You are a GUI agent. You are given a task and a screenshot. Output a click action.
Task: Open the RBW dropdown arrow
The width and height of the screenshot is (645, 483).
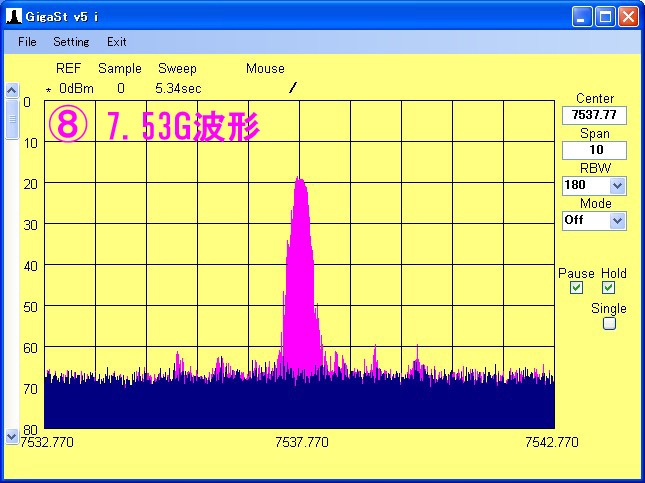617,186
